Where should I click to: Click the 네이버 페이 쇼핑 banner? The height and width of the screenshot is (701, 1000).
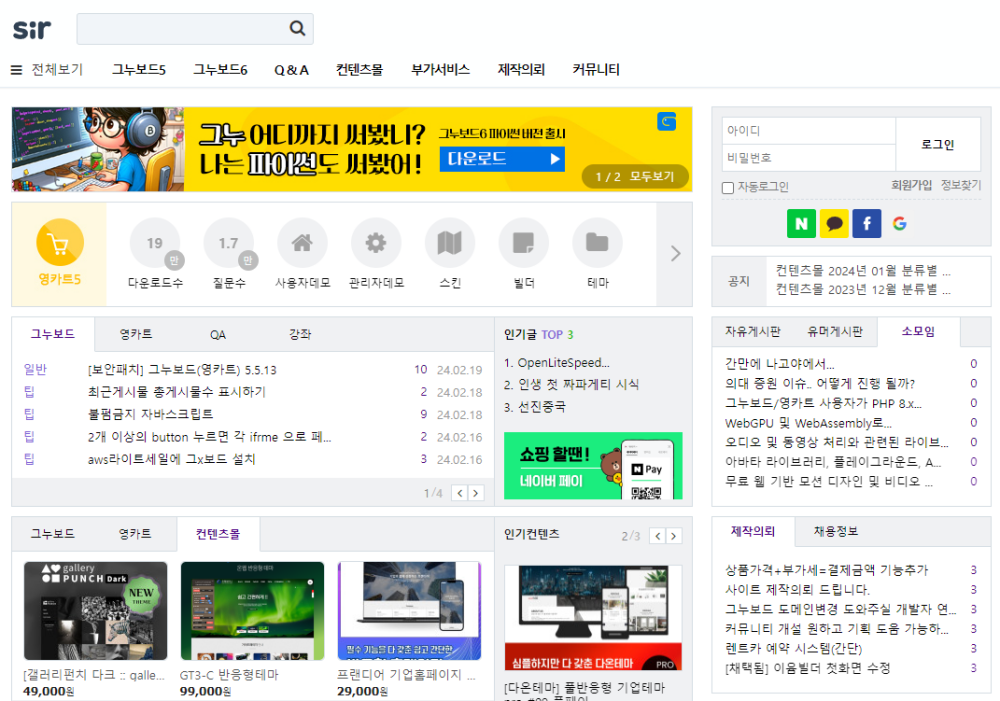click(593, 466)
